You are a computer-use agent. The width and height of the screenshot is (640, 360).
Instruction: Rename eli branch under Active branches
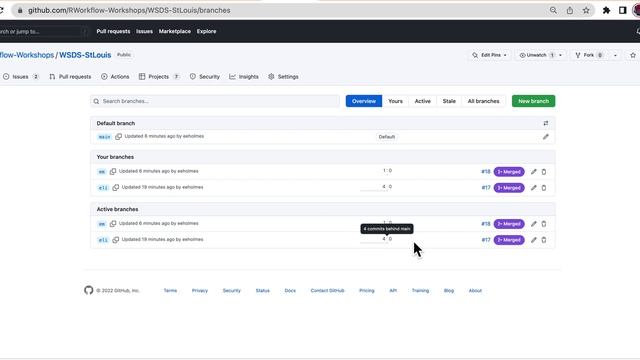pyautogui.click(x=533, y=240)
